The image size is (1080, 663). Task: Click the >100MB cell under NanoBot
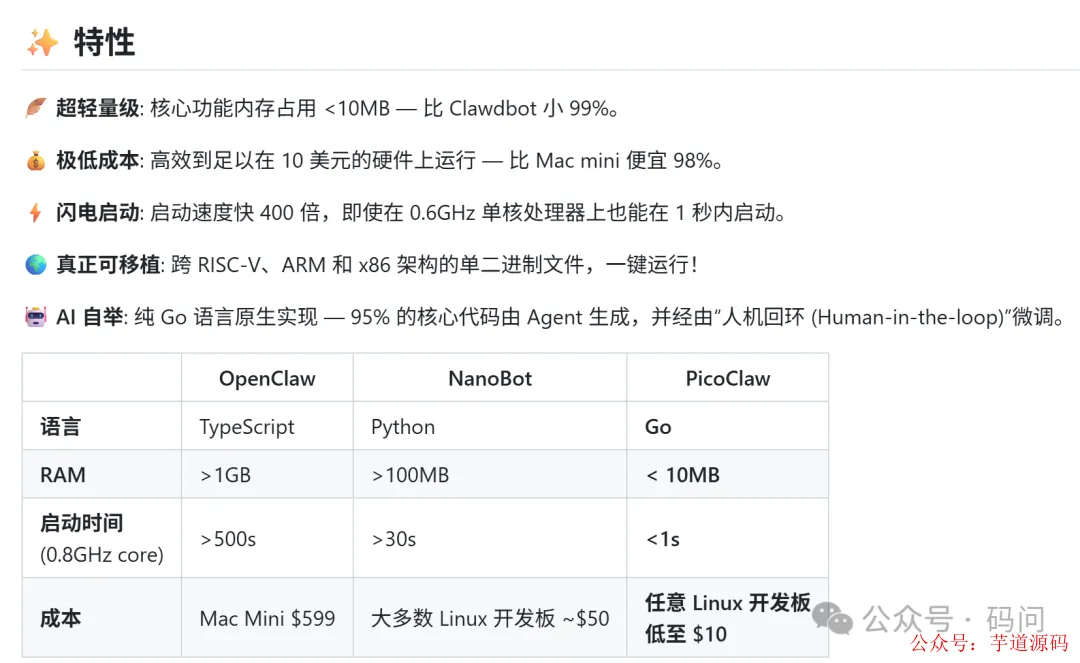(x=410, y=475)
